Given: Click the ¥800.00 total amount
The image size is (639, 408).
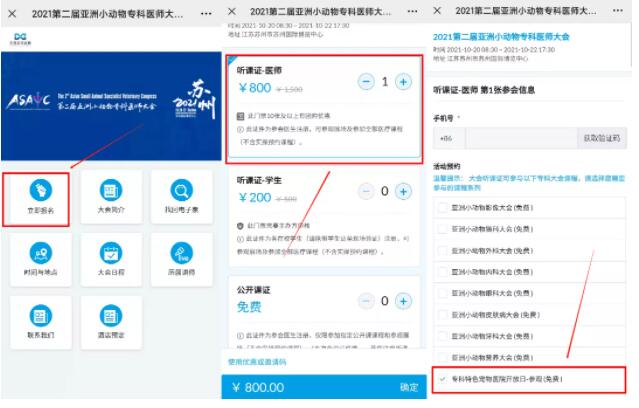Looking at the screenshot, I should 258,387.
